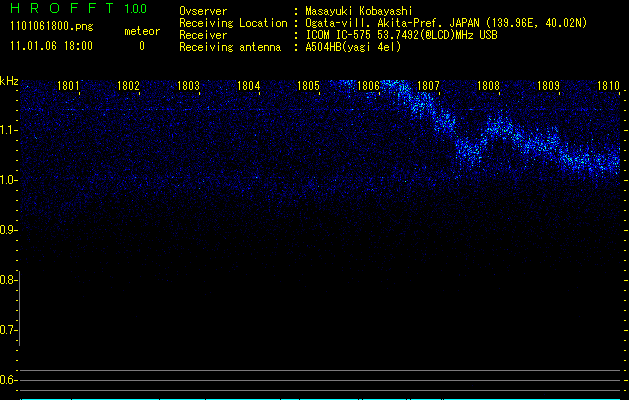Select the A504HB(yagi 4el) antenna text
Image resolution: width=629 pixels, height=400 pixels.
pyautogui.click(x=353, y=47)
